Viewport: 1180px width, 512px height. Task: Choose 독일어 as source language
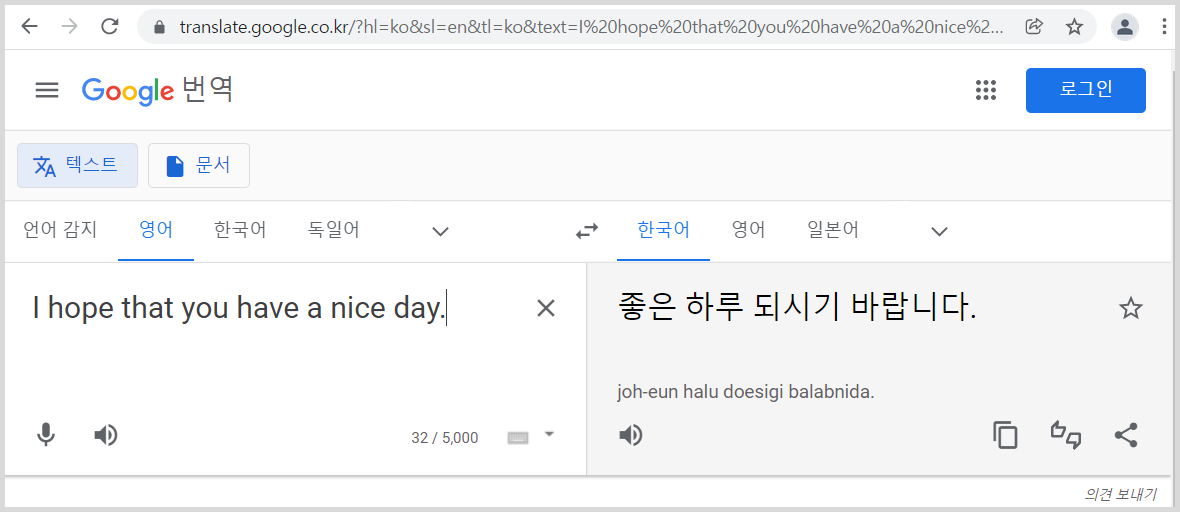[333, 230]
